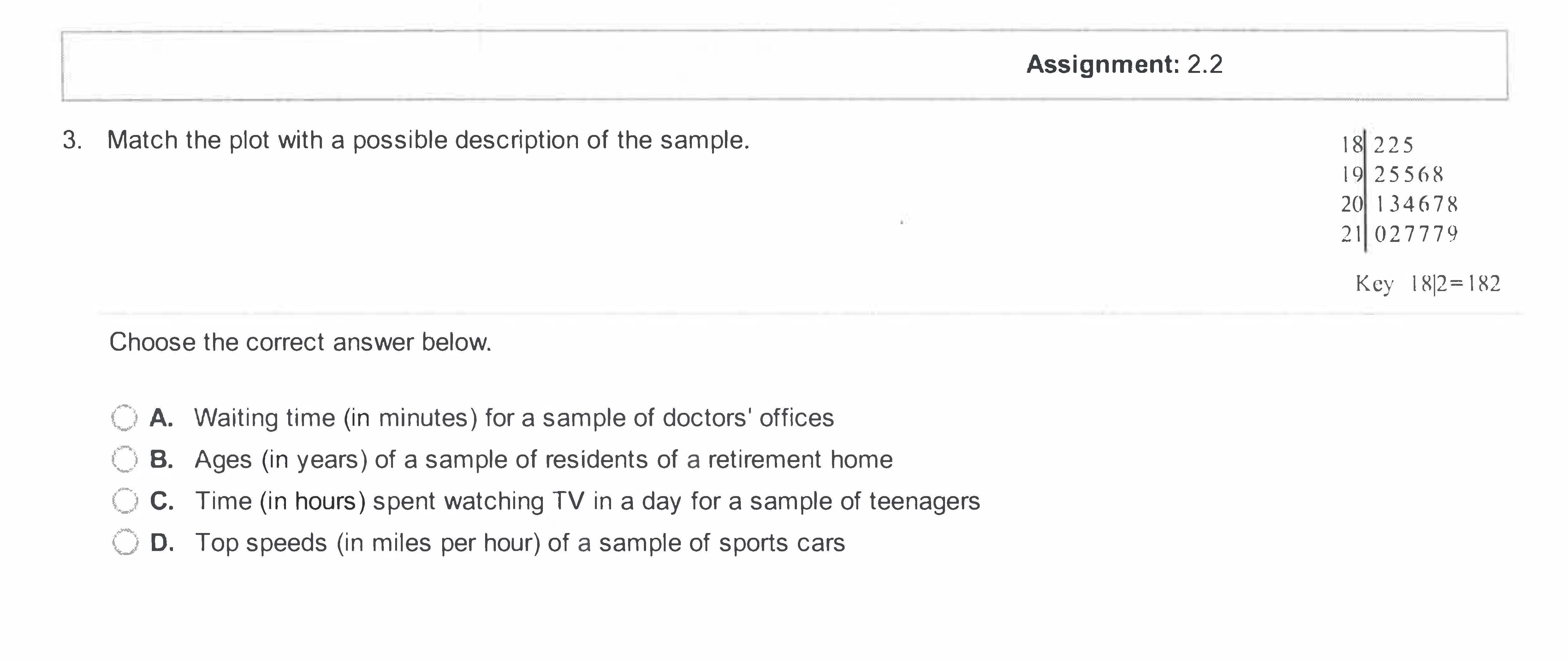Click the vertical divider line of stem plot

pos(1365,190)
